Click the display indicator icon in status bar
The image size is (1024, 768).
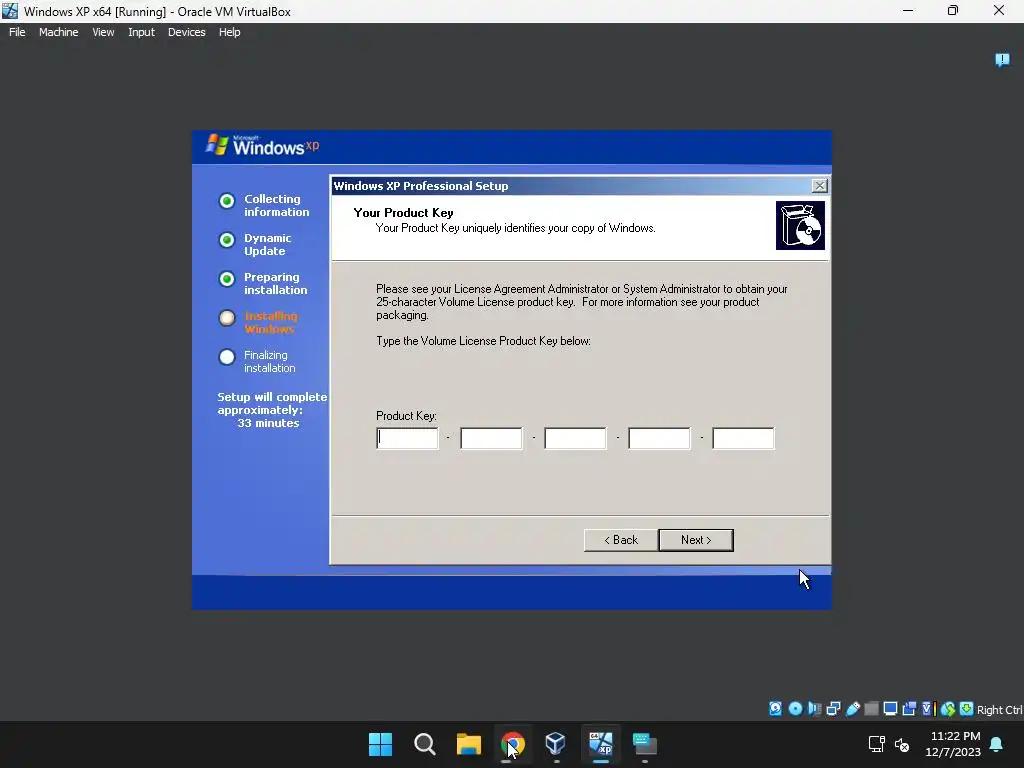pyautogui.click(x=890, y=709)
